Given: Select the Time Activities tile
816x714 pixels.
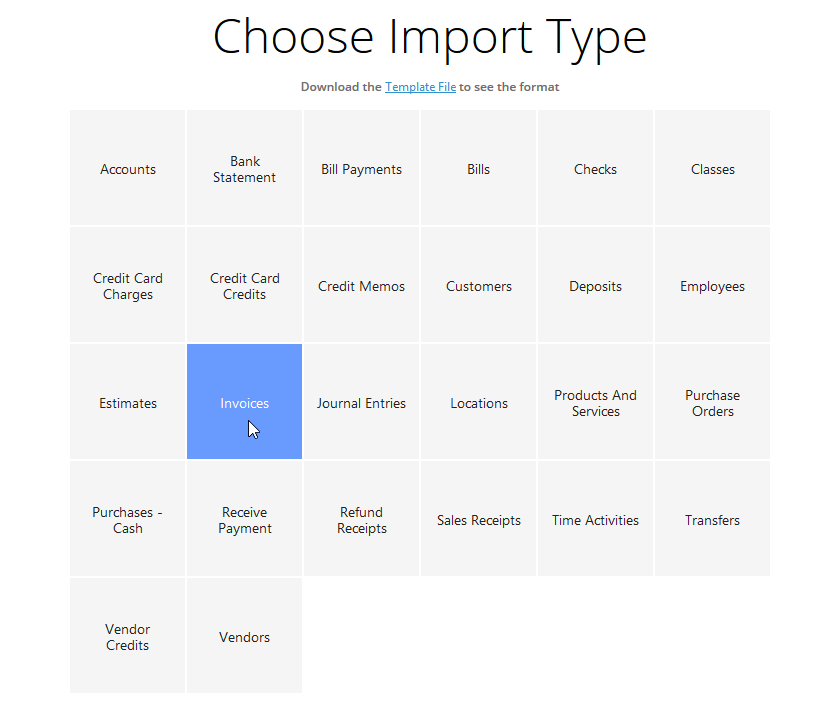Looking at the screenshot, I should [x=595, y=518].
